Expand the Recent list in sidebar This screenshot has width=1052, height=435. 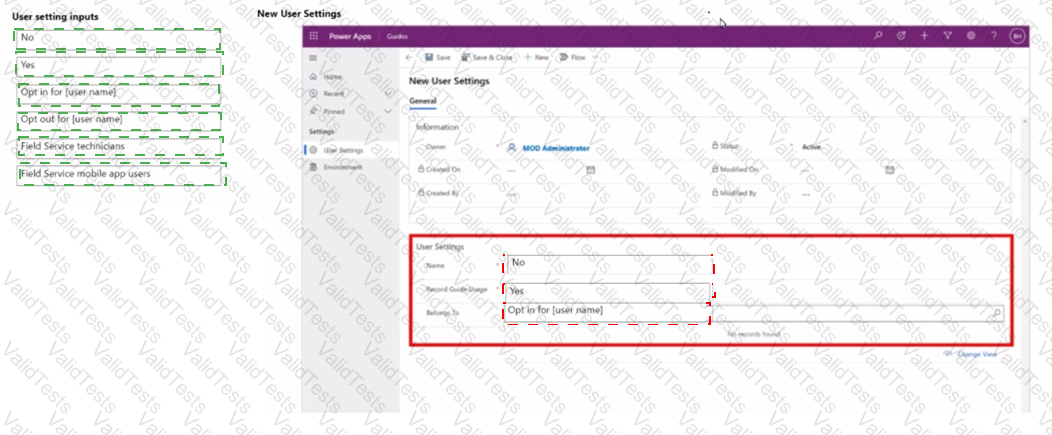[388, 93]
